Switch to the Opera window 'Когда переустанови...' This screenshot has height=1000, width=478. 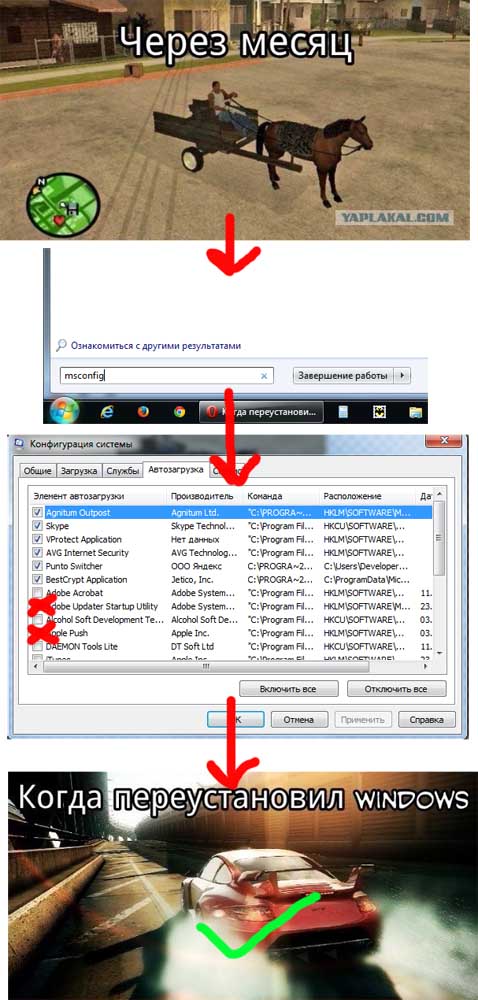pyautogui.click(x=261, y=412)
